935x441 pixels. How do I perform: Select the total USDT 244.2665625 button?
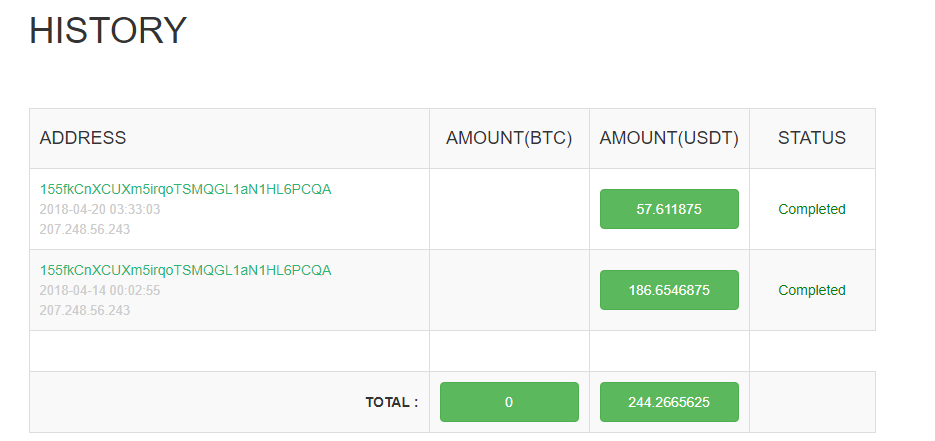pos(669,402)
